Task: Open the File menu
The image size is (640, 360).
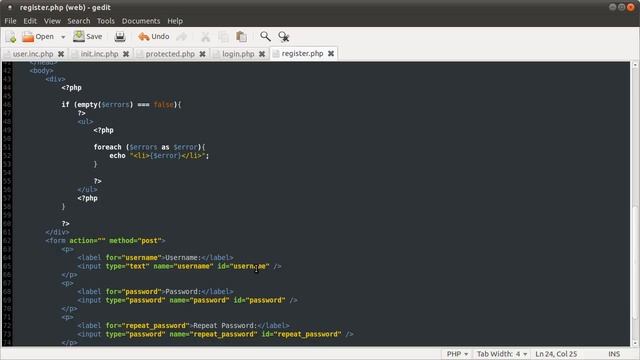Action: pyautogui.click(x=10, y=21)
